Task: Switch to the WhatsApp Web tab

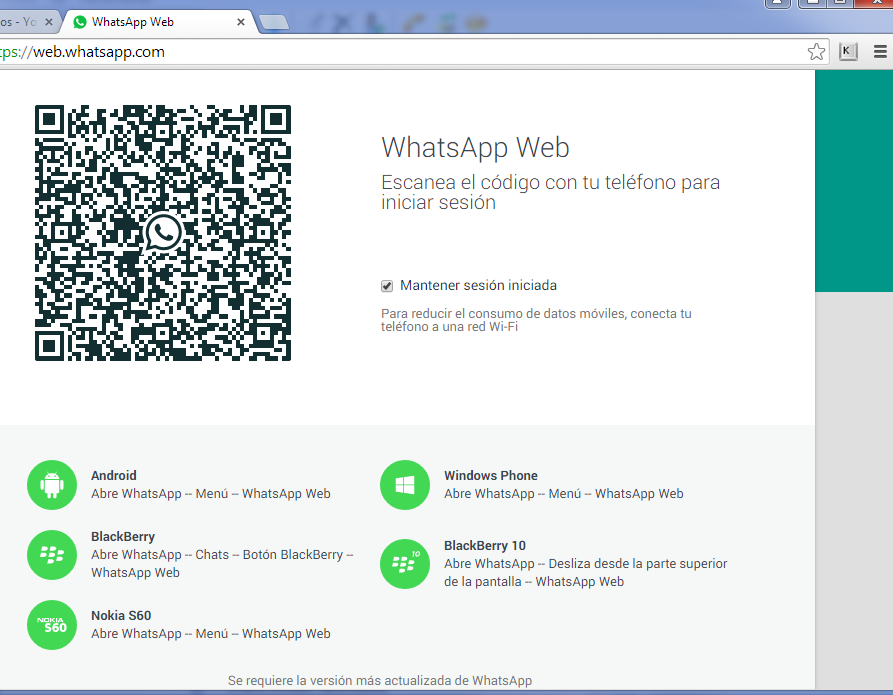Action: pos(150,21)
